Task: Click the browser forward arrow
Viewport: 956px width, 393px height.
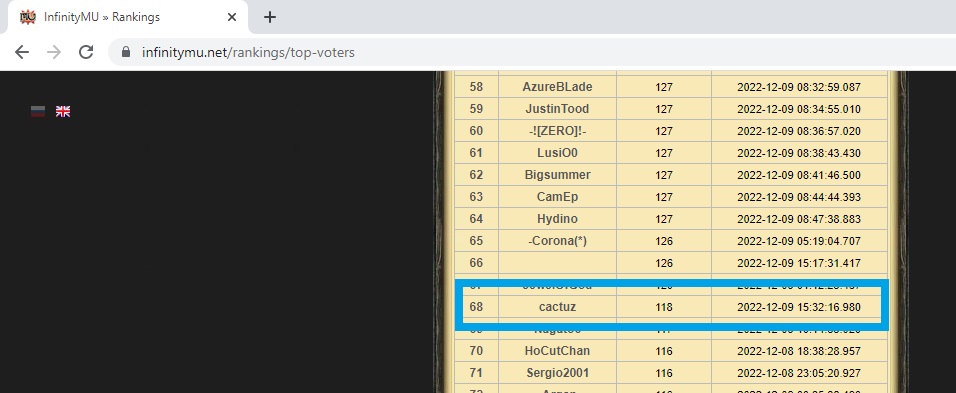Action: tap(54, 52)
